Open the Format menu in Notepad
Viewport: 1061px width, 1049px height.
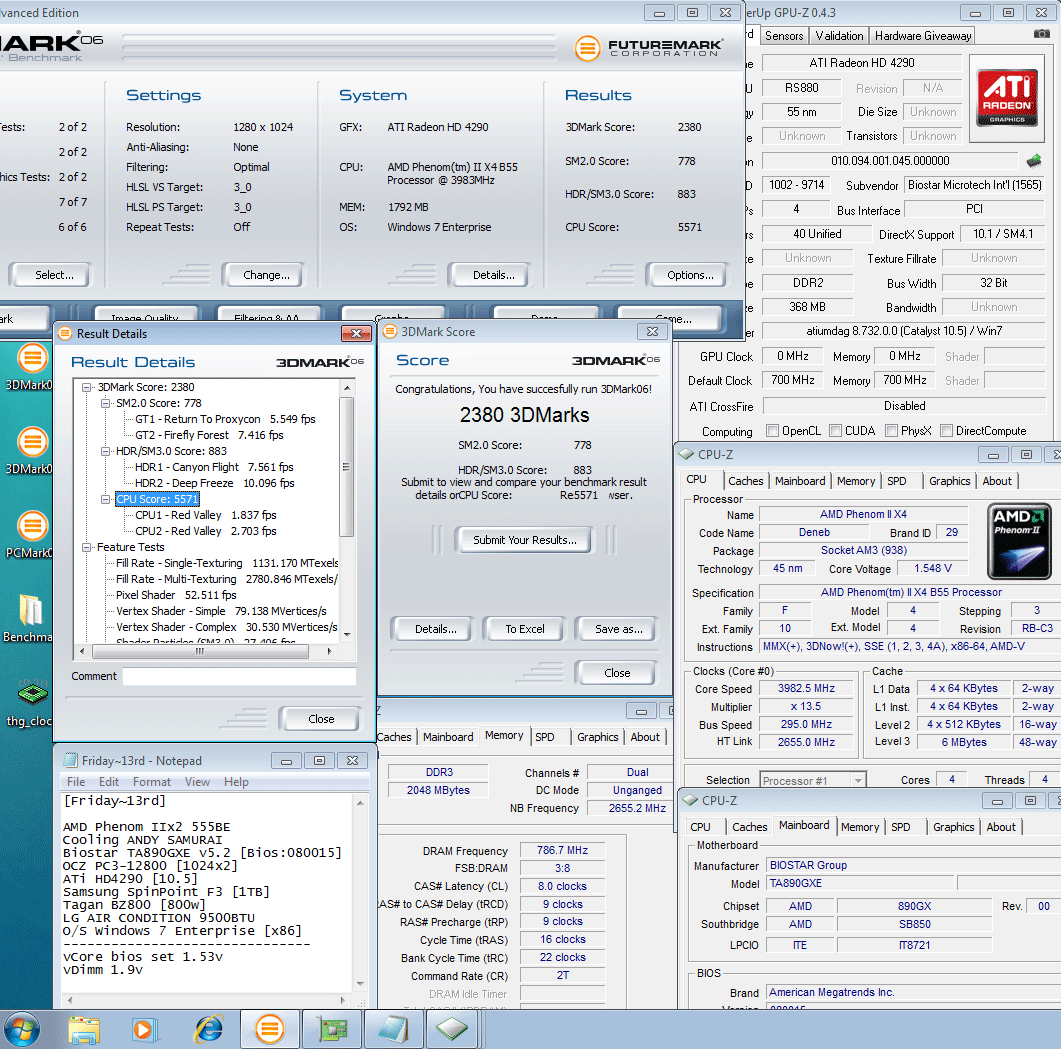(x=152, y=782)
